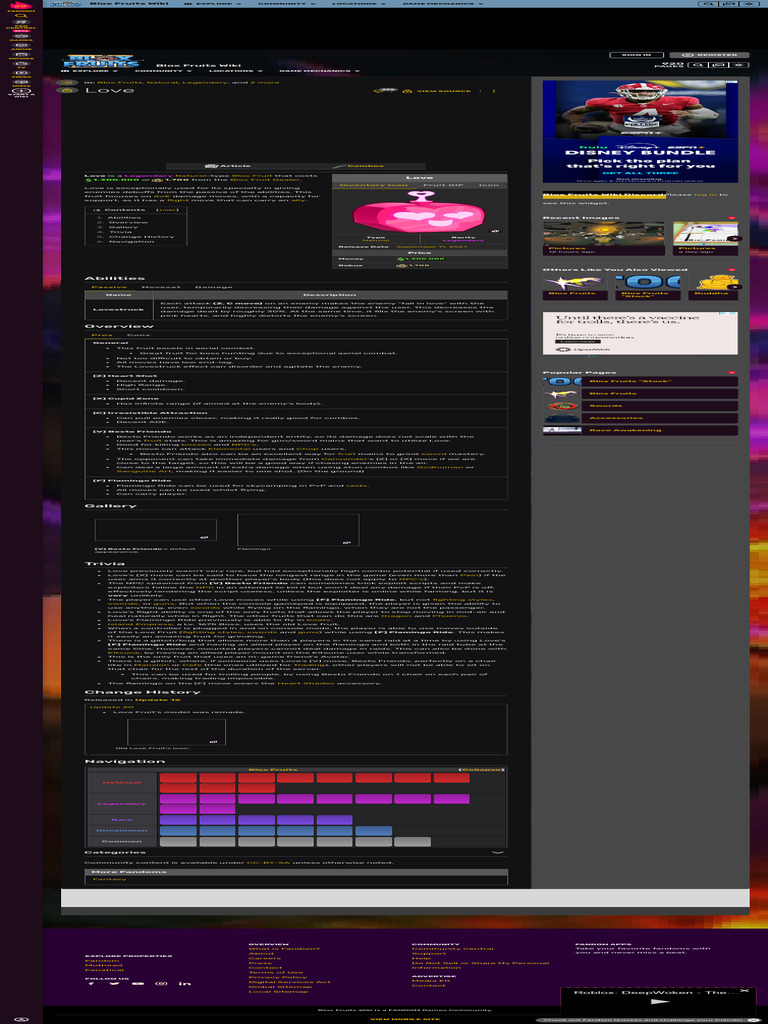
Task: Open the Facebook icon in footer
Action: click(91, 983)
